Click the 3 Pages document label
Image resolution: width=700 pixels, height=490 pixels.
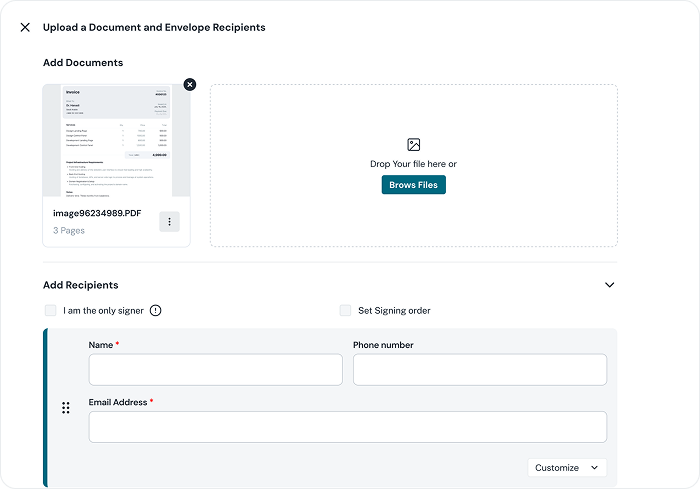tap(69, 231)
